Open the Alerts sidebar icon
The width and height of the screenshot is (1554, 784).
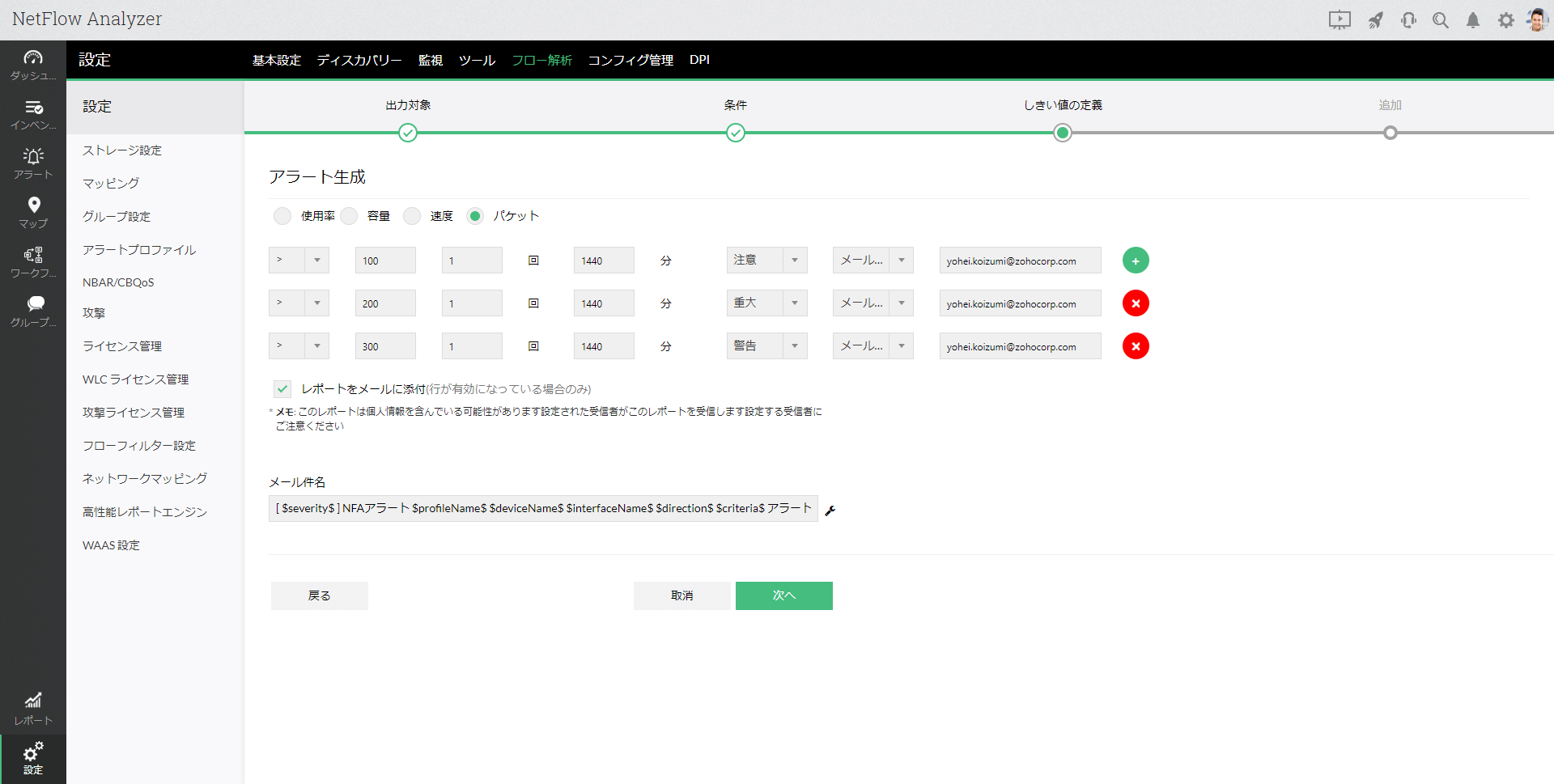tap(33, 163)
